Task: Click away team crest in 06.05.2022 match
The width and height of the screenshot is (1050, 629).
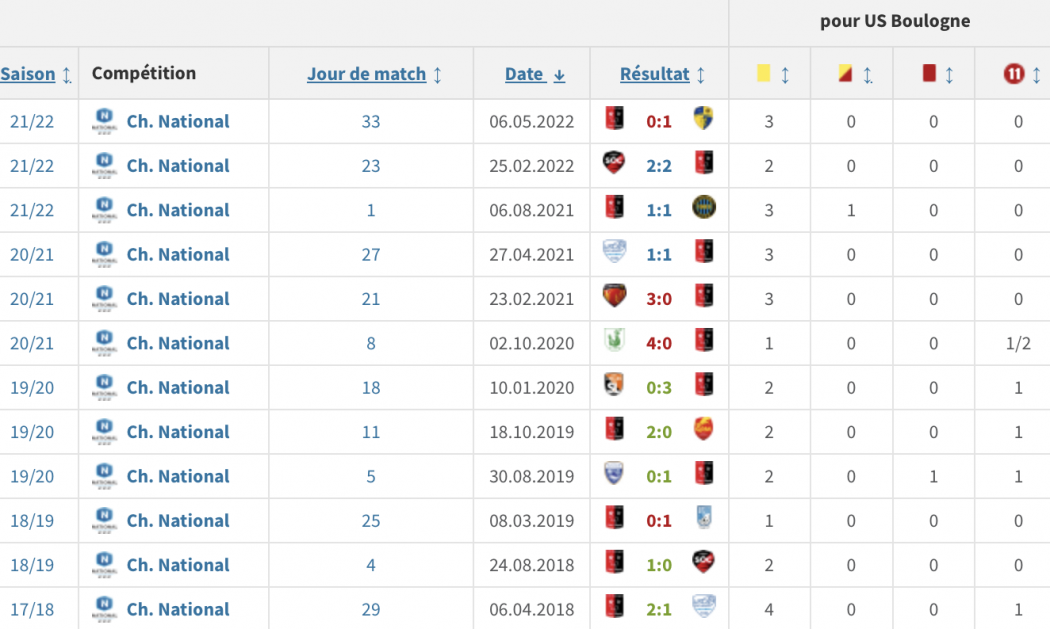Action: 703,121
